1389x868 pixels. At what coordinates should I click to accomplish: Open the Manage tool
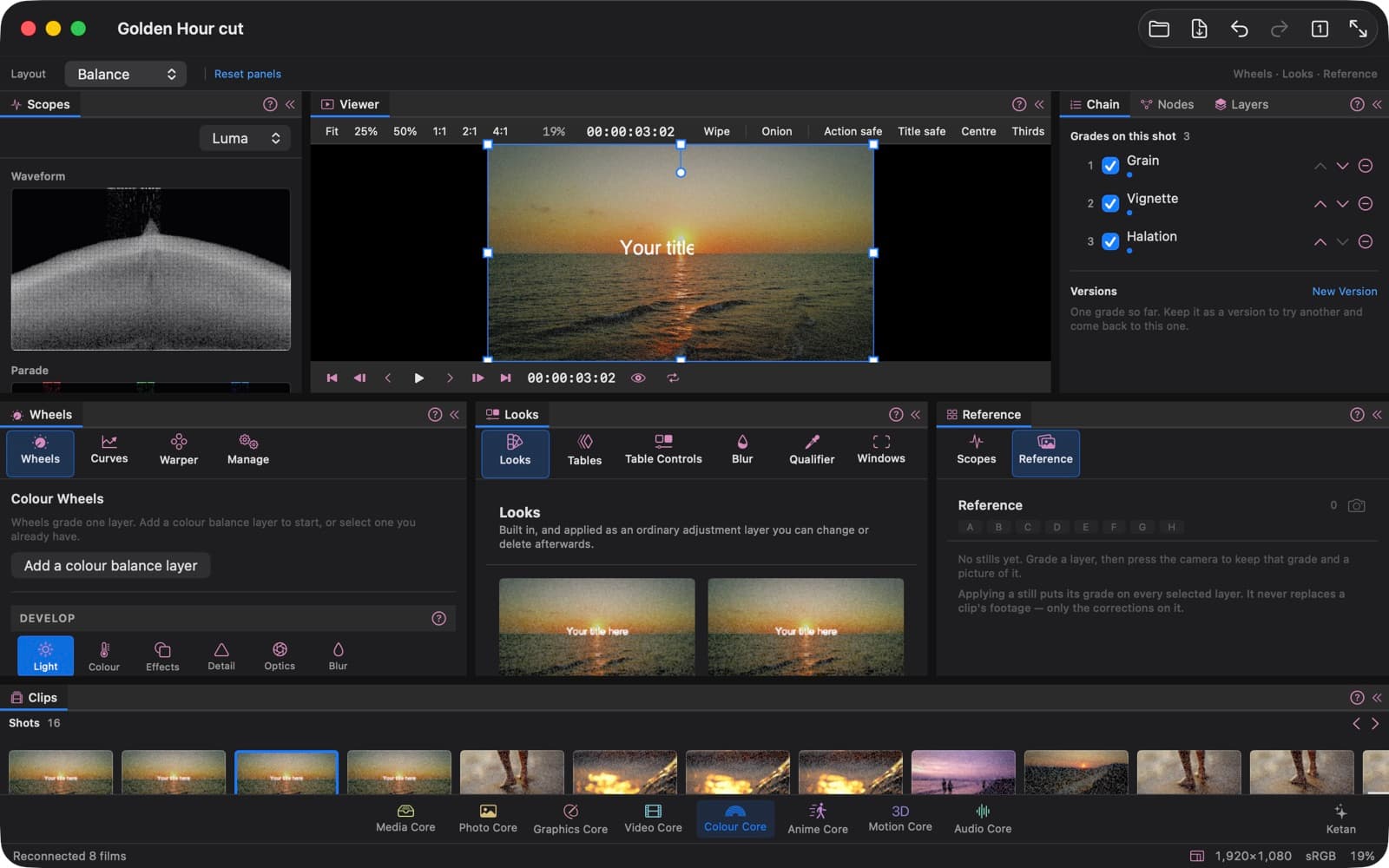click(248, 450)
